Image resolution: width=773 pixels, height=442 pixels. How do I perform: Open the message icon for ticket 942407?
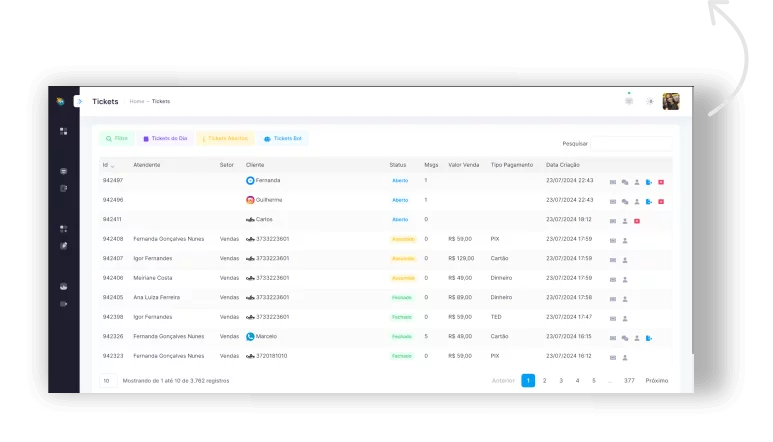point(613,260)
